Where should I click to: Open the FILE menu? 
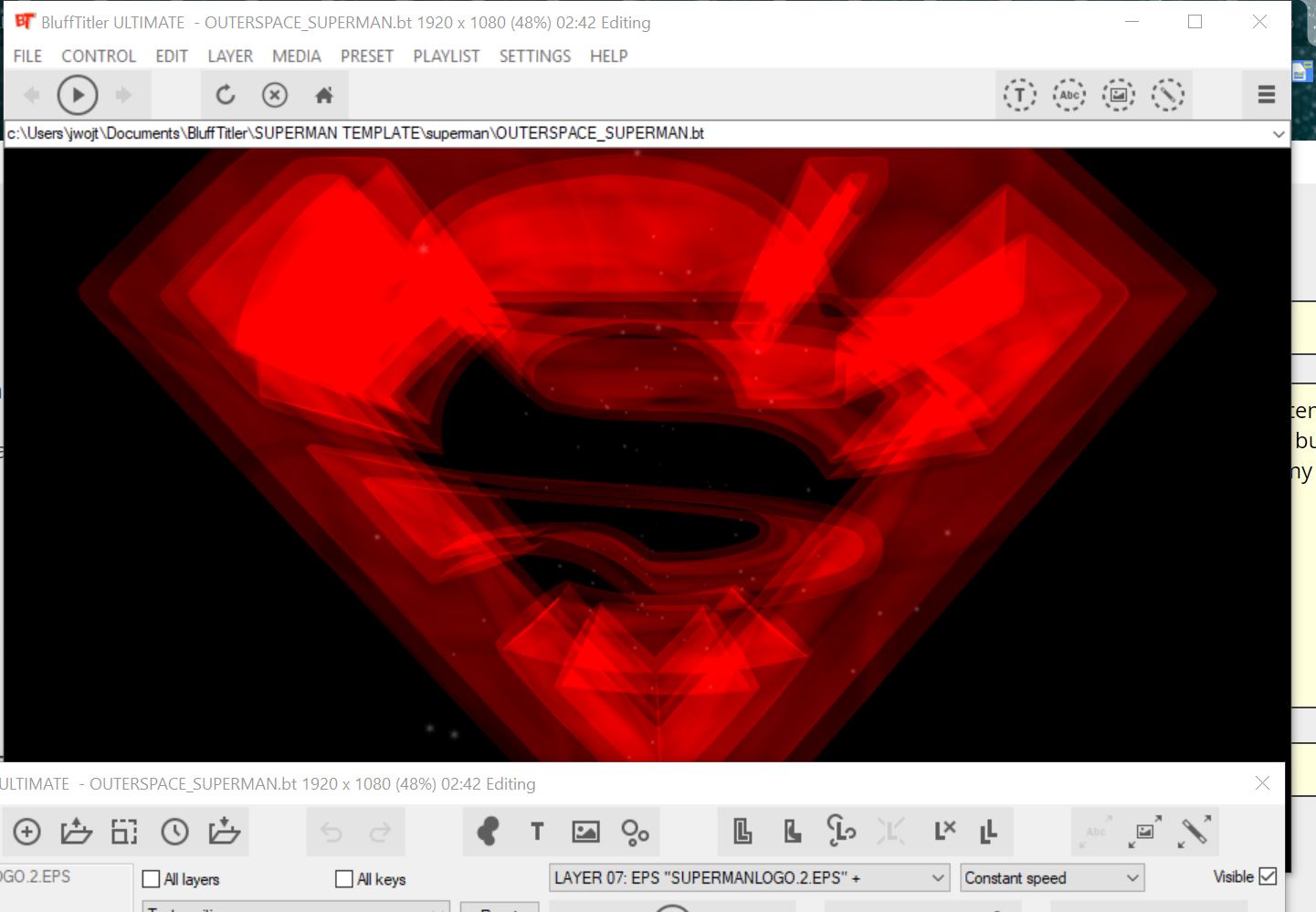tap(27, 57)
